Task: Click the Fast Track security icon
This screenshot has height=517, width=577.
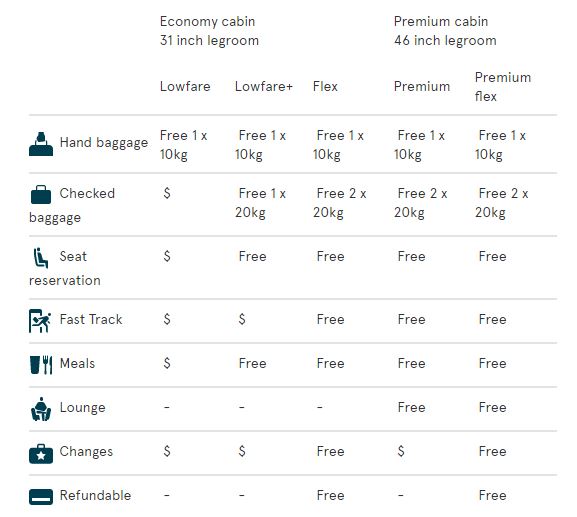Action: point(40,321)
